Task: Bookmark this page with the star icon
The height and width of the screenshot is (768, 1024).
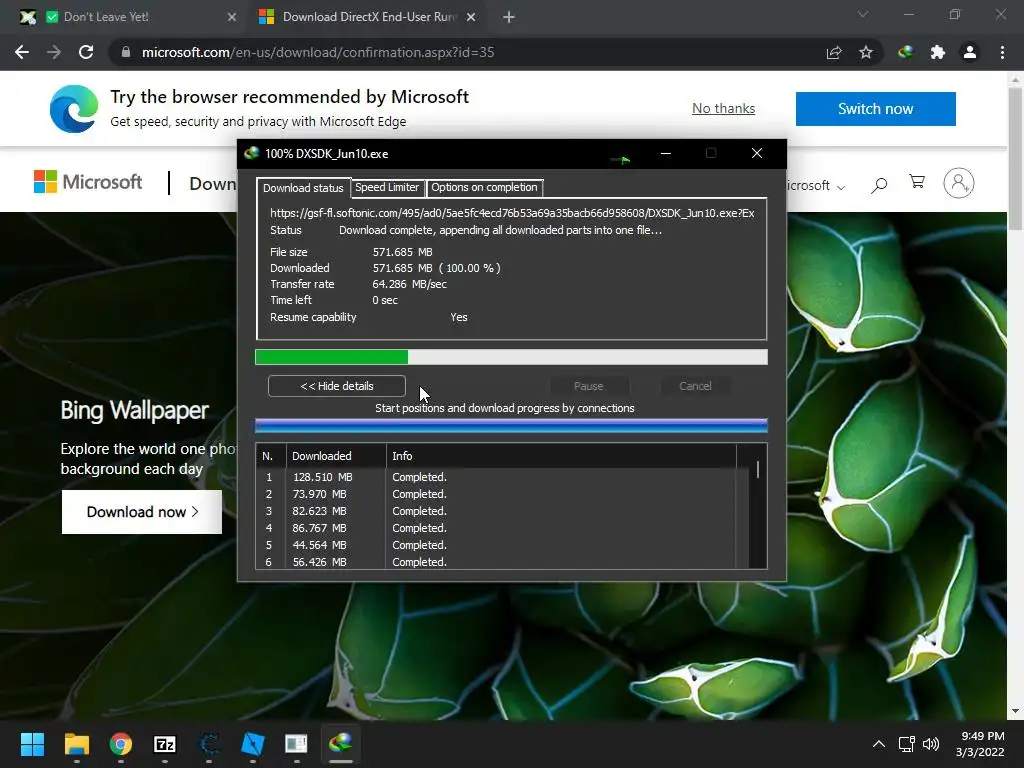Action: point(866,52)
